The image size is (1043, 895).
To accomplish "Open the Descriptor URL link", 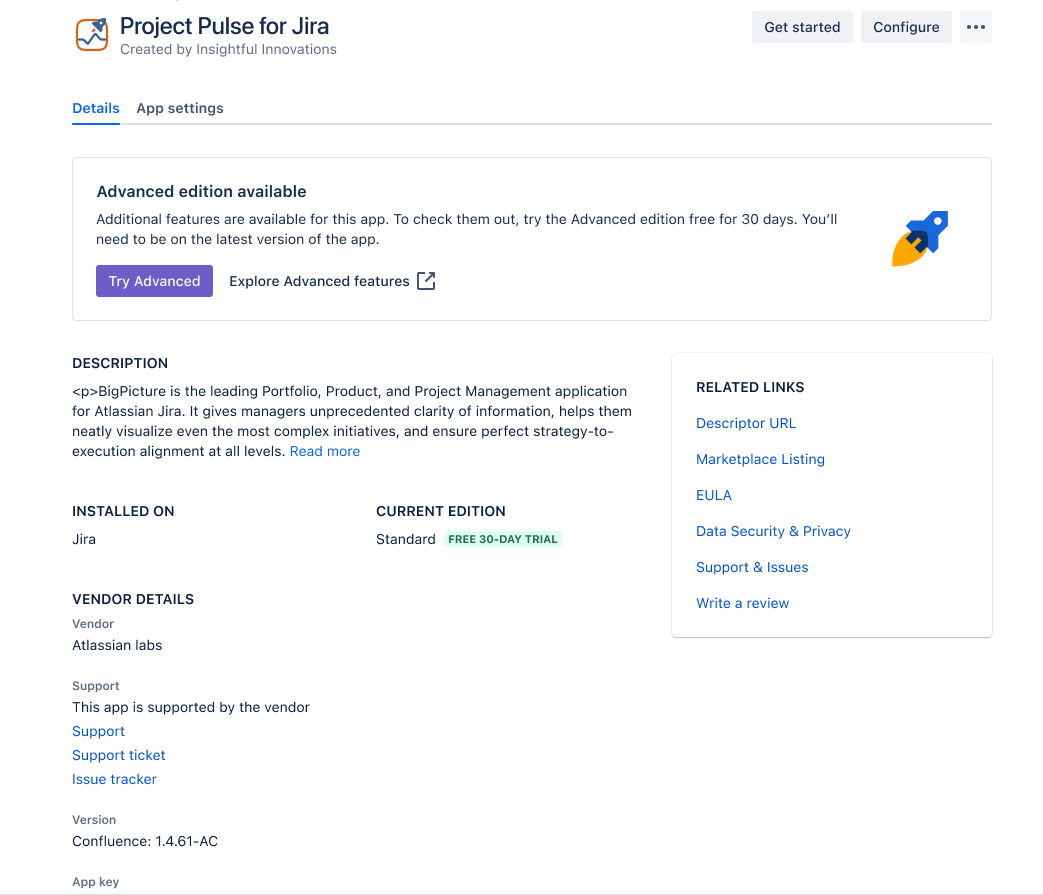I will [746, 423].
